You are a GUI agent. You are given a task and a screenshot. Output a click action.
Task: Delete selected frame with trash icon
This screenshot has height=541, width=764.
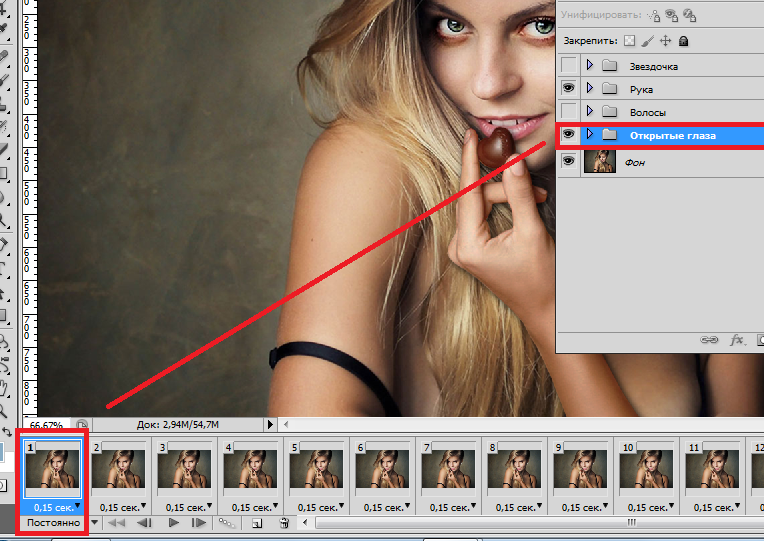pyautogui.click(x=284, y=523)
